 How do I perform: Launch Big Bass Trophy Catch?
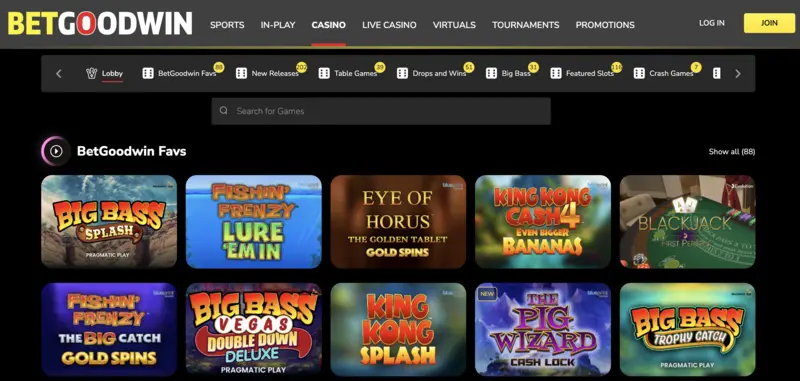click(x=687, y=329)
